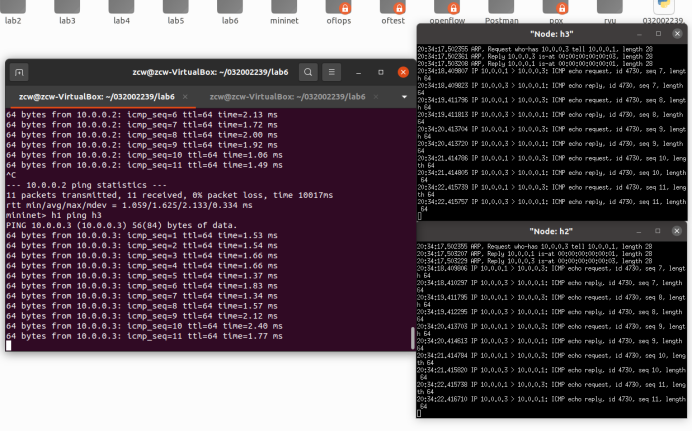This screenshot has height=431, width=692.
Task: Click the terminal window title text
Action: (210, 72)
